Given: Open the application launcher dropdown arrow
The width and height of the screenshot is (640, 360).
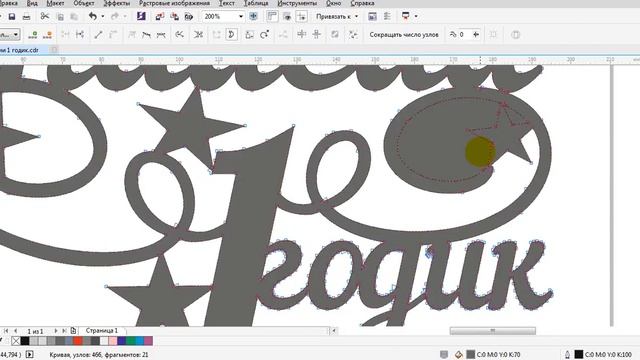Looking at the screenshot, I should click(x=416, y=16).
